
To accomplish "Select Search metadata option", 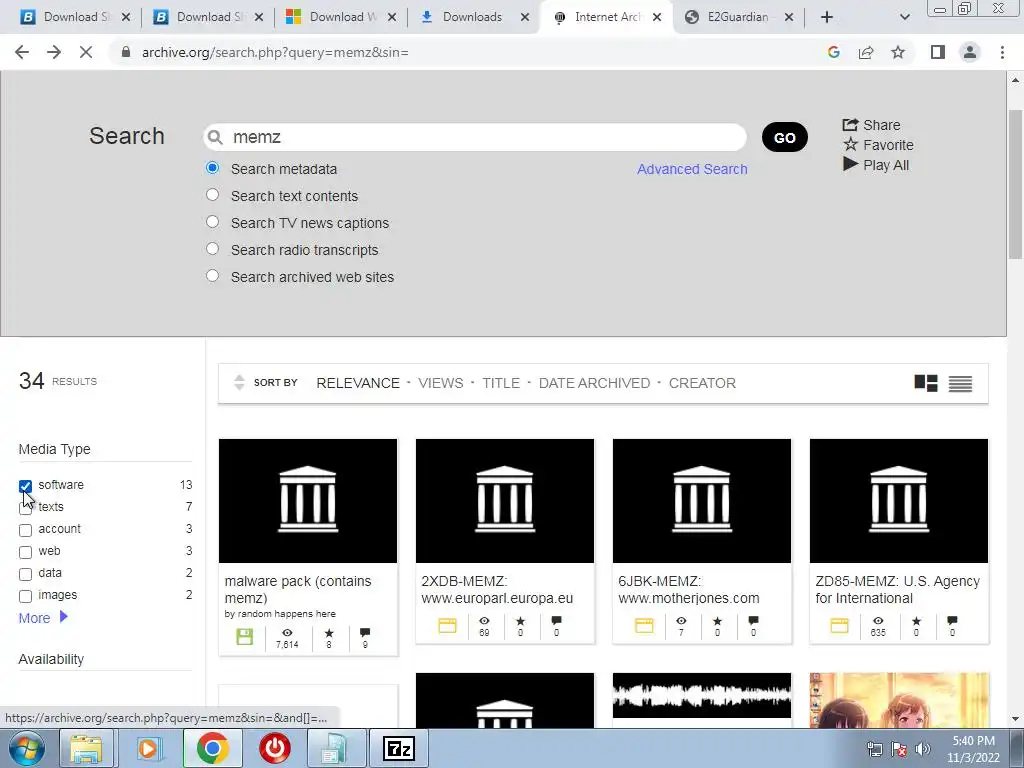I will [212, 168].
